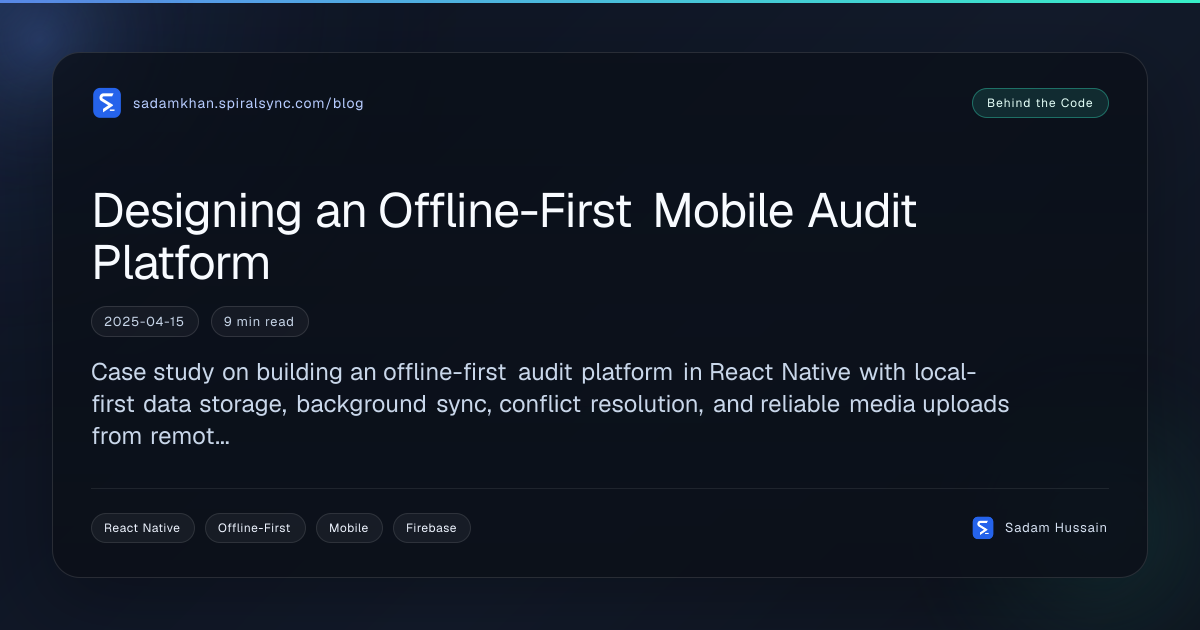Click the blue logo icon beside the blog URL
The height and width of the screenshot is (630, 1200).
[x=107, y=103]
